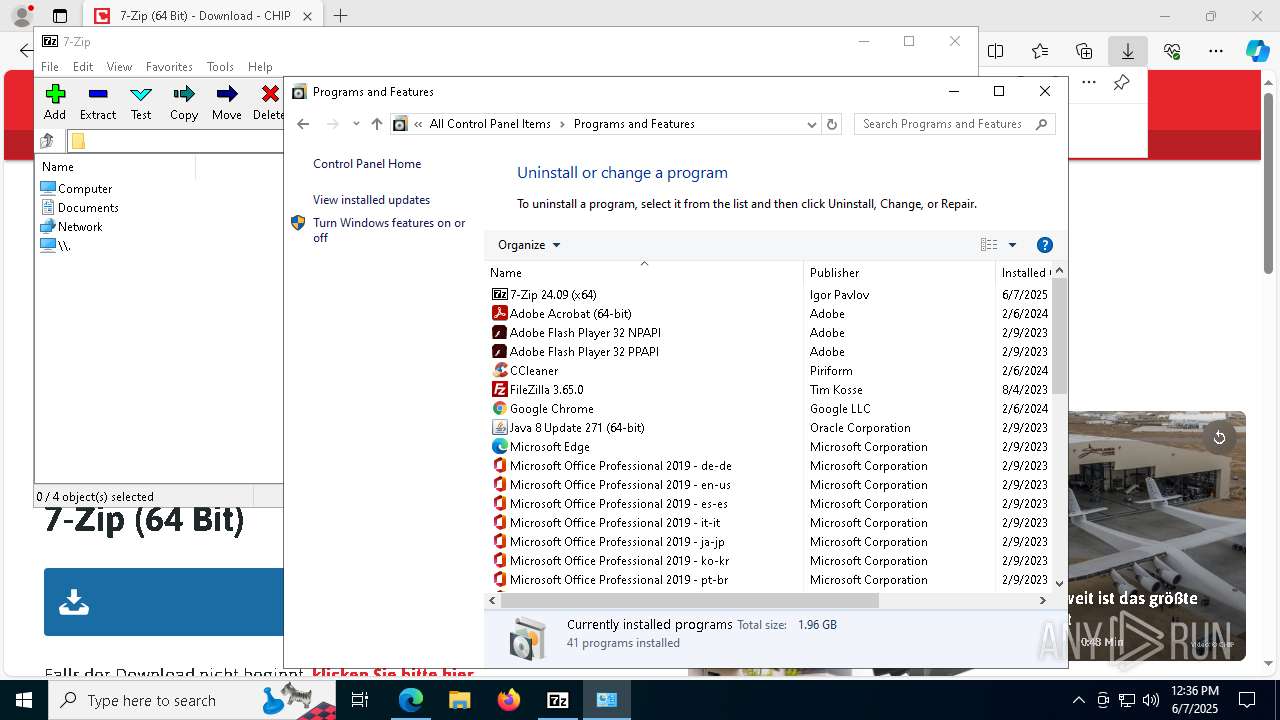Click the Extract icon in 7-Zip
The image size is (1280, 720).
pos(98,102)
